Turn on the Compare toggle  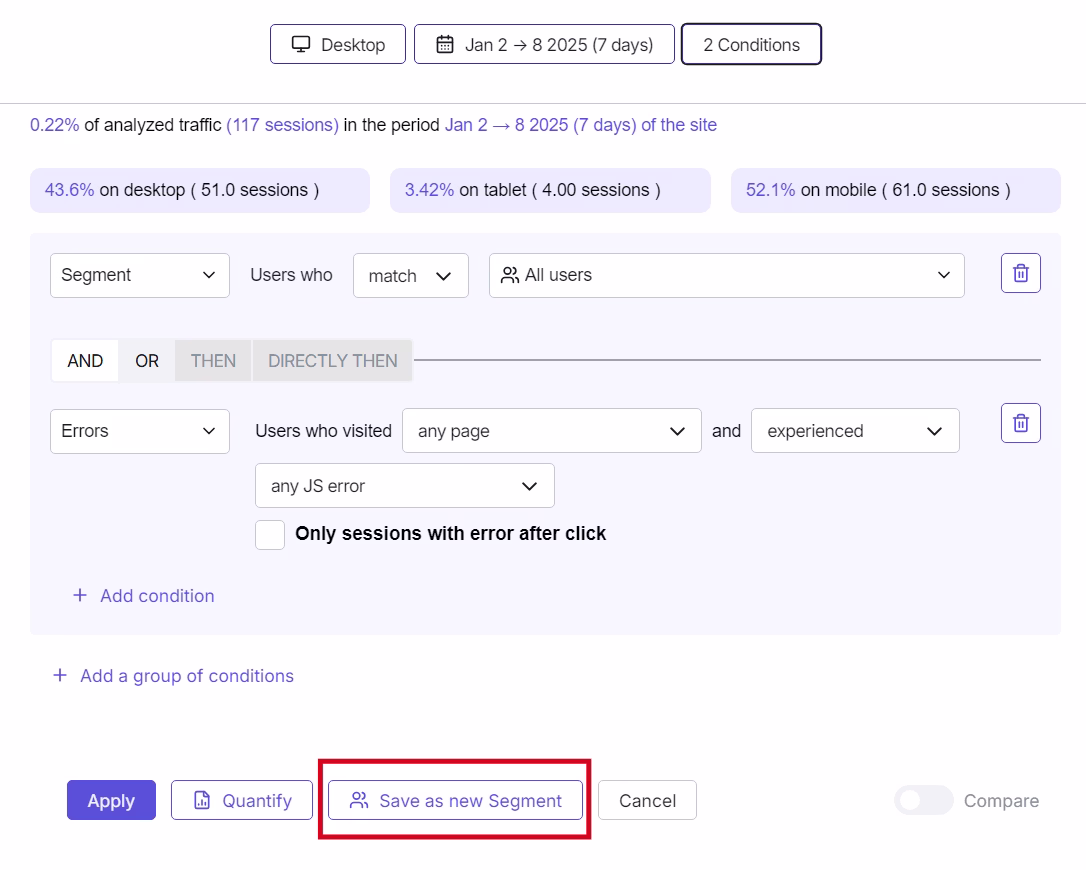click(x=922, y=800)
